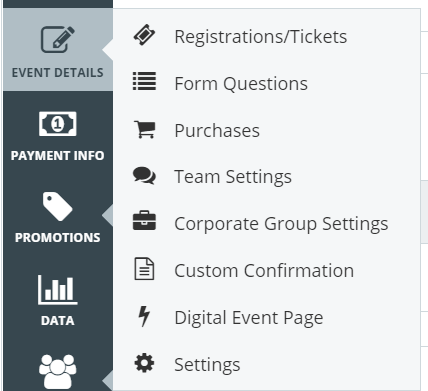Click the gear Settings icon
The height and width of the screenshot is (391, 428).
[x=144, y=363]
